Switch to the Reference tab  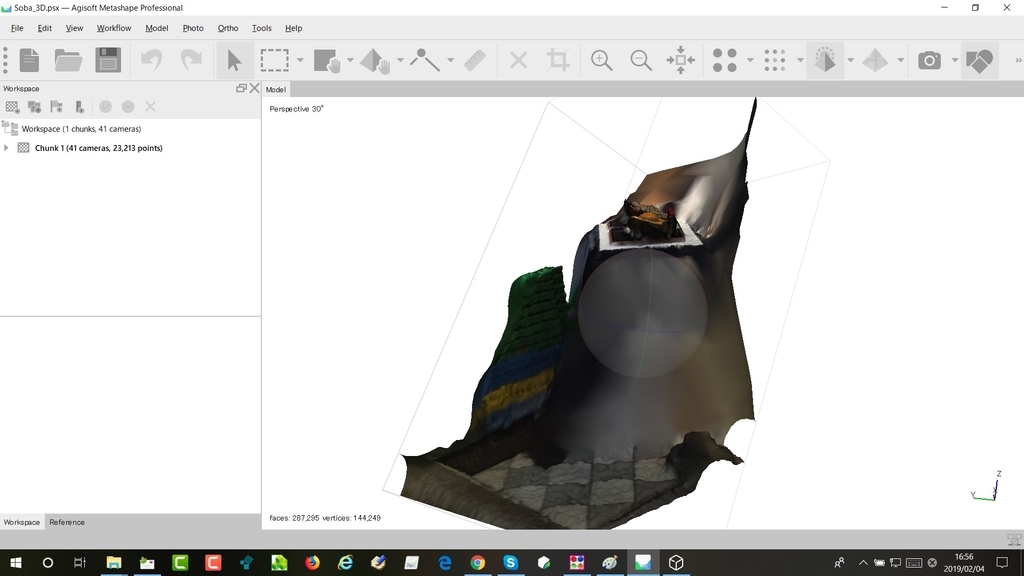pos(67,522)
